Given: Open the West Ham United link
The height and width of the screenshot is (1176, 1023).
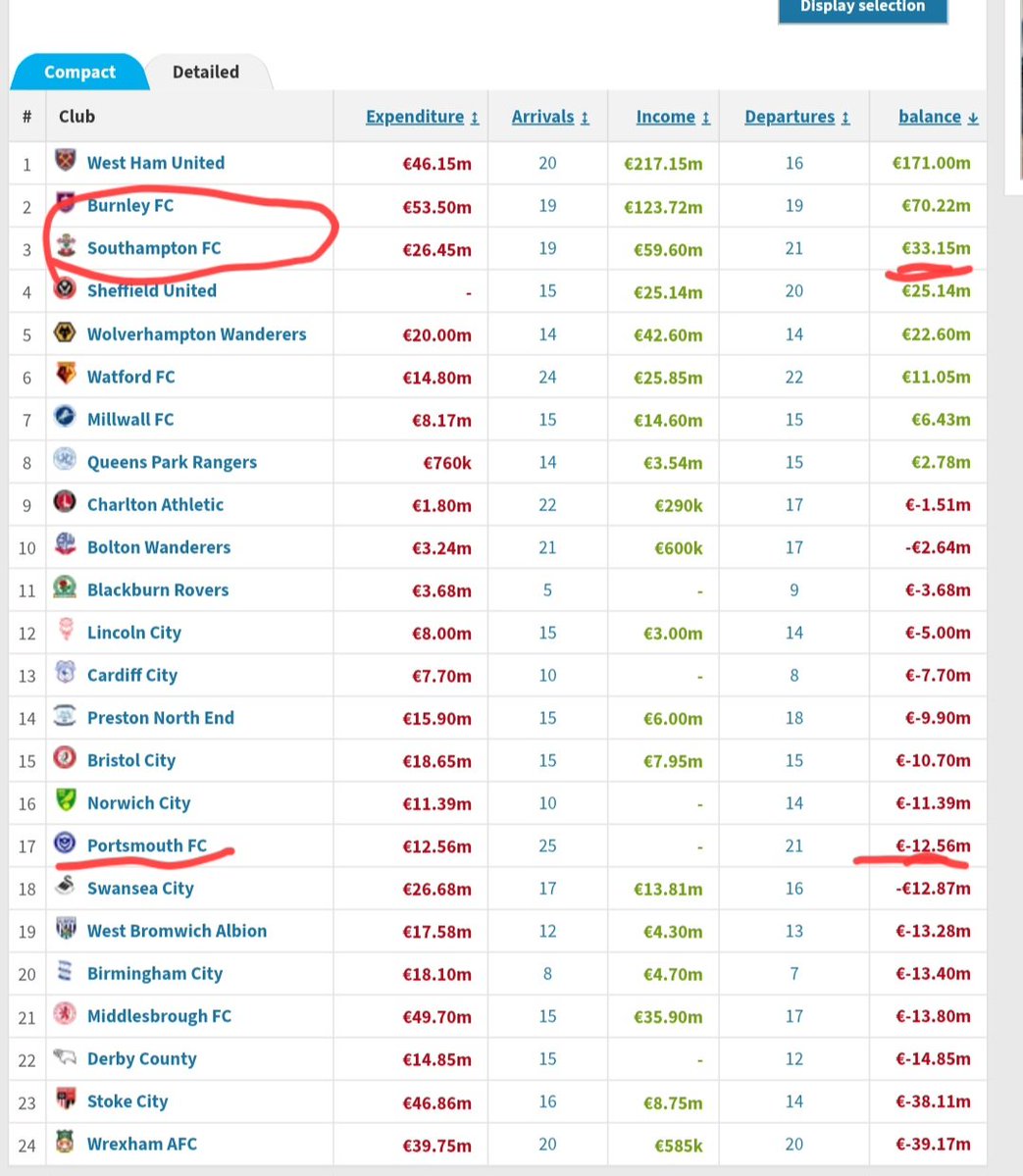Looking at the screenshot, I should click(x=156, y=163).
